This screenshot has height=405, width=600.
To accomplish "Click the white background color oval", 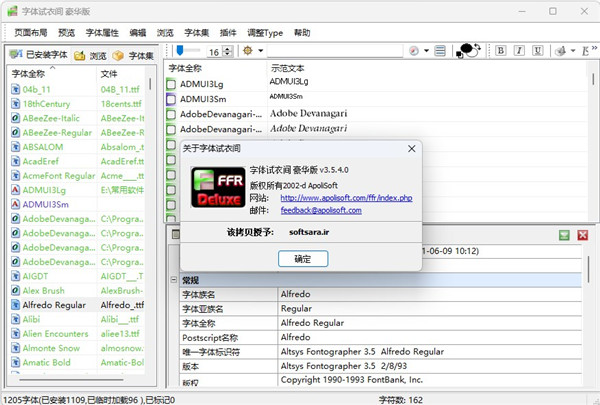I will (x=472, y=53).
